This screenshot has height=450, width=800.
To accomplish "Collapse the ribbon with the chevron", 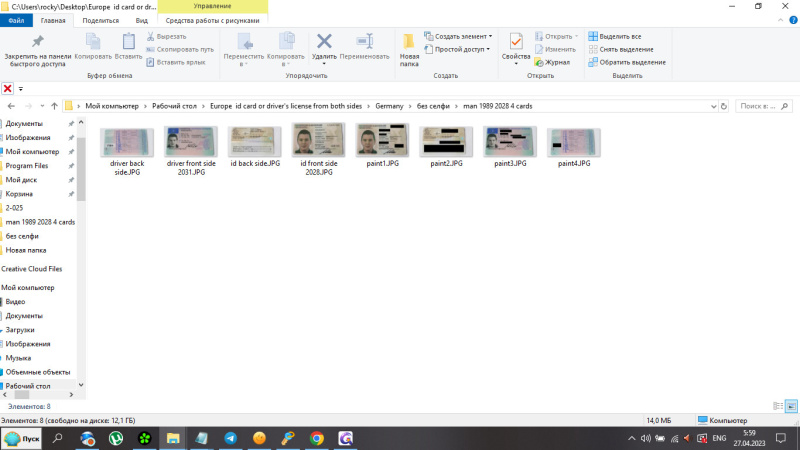I will (780, 20).
